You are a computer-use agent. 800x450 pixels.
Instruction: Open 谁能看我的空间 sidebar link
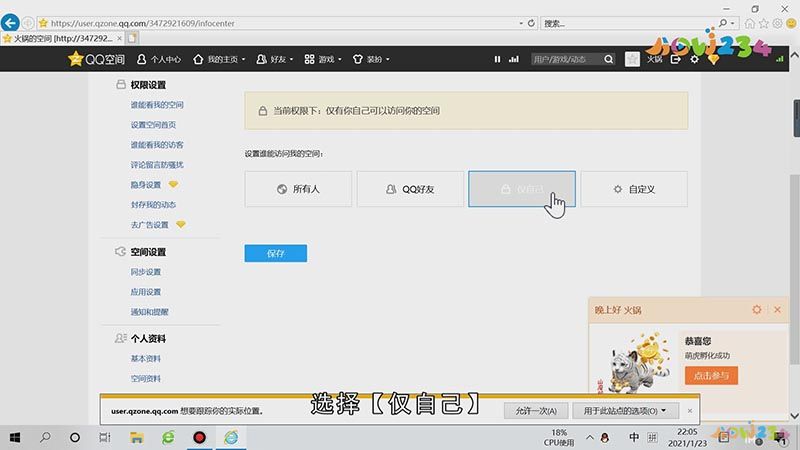[157, 105]
